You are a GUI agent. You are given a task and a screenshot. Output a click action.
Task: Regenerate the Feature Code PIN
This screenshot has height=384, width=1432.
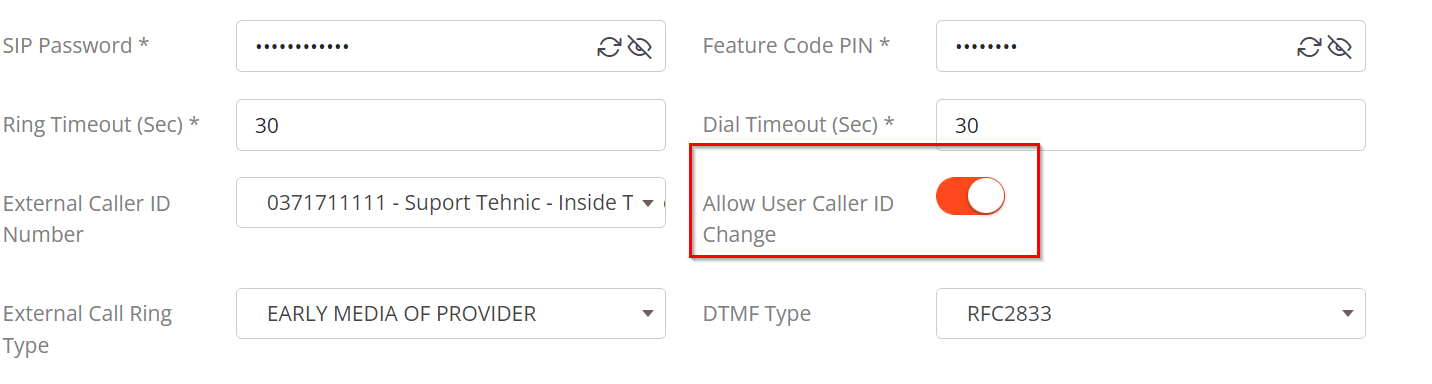click(x=1309, y=46)
